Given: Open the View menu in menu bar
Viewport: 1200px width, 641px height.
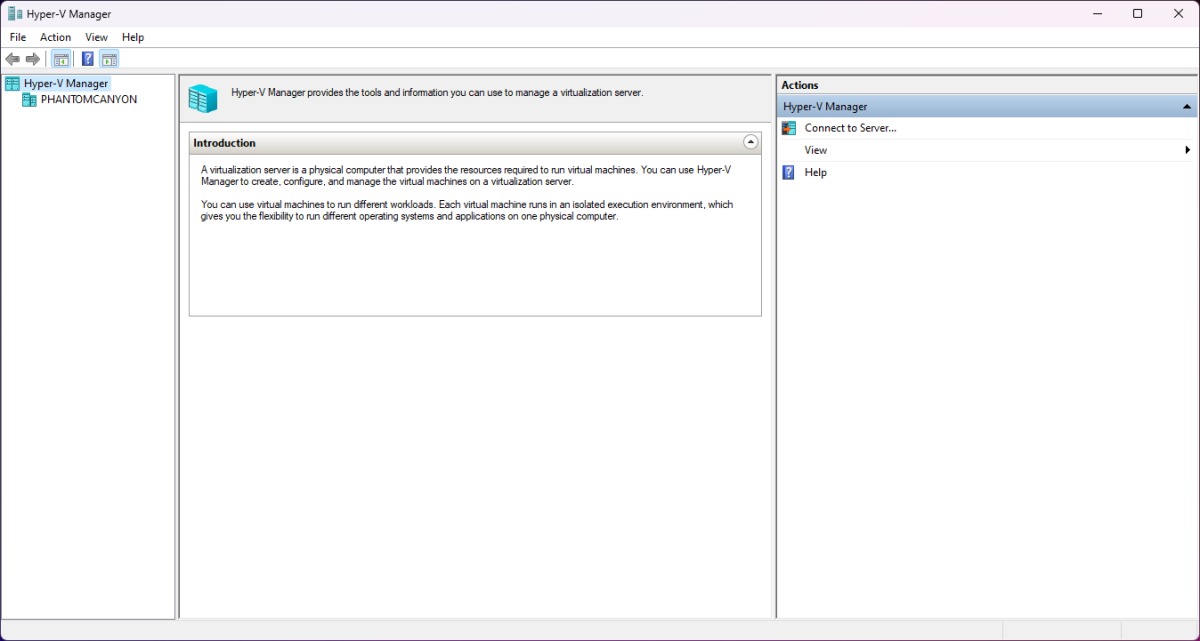Looking at the screenshot, I should pos(96,37).
